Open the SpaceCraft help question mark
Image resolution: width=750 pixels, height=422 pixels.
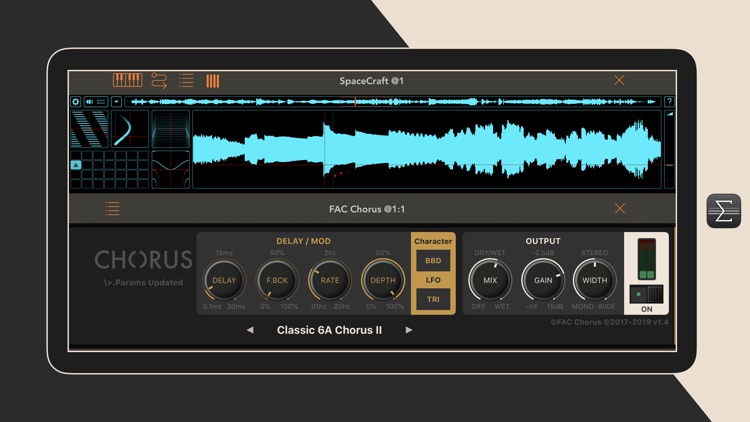[669, 101]
